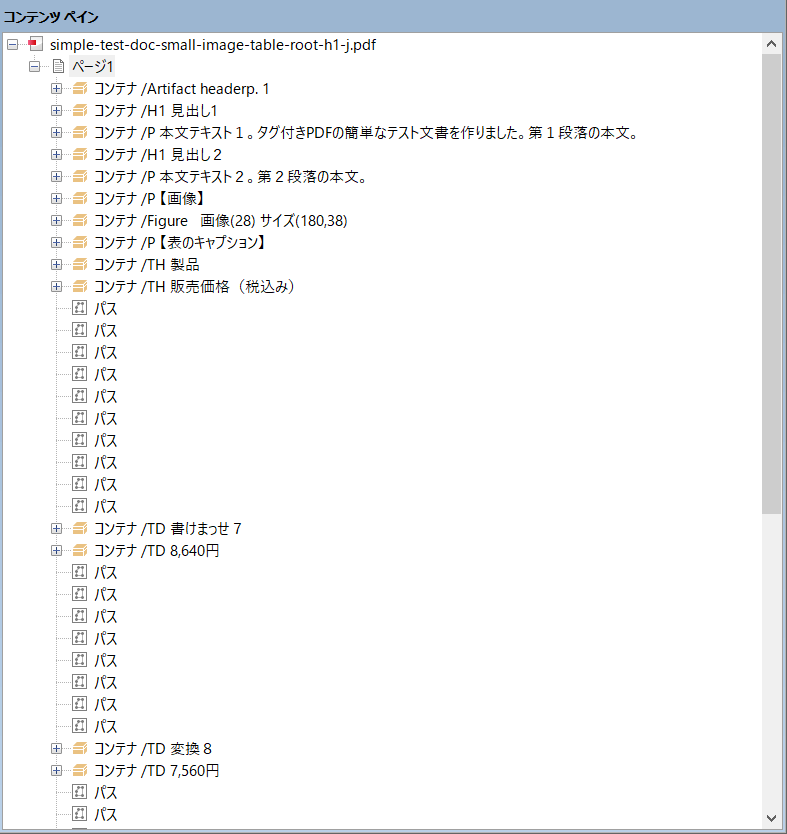Screen dimensions: 787x834
Task: Click container icon for TD 8,640円
Action: [80, 551]
